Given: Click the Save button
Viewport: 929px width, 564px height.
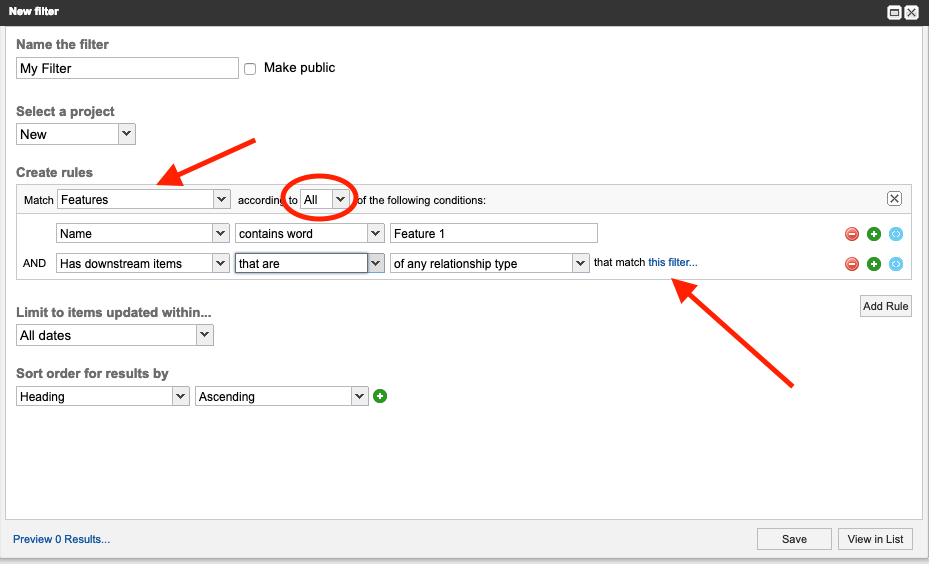Looking at the screenshot, I should 794,539.
